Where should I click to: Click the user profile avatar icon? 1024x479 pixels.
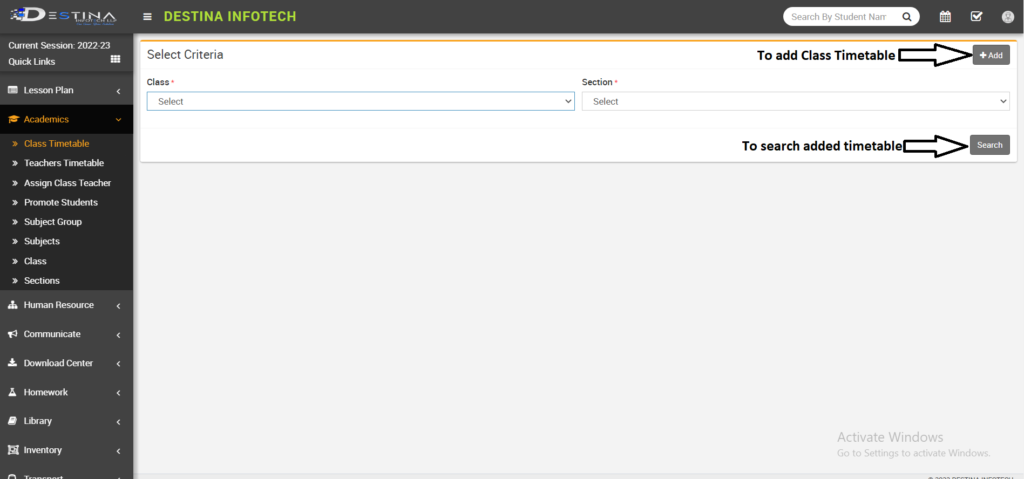tap(1007, 17)
